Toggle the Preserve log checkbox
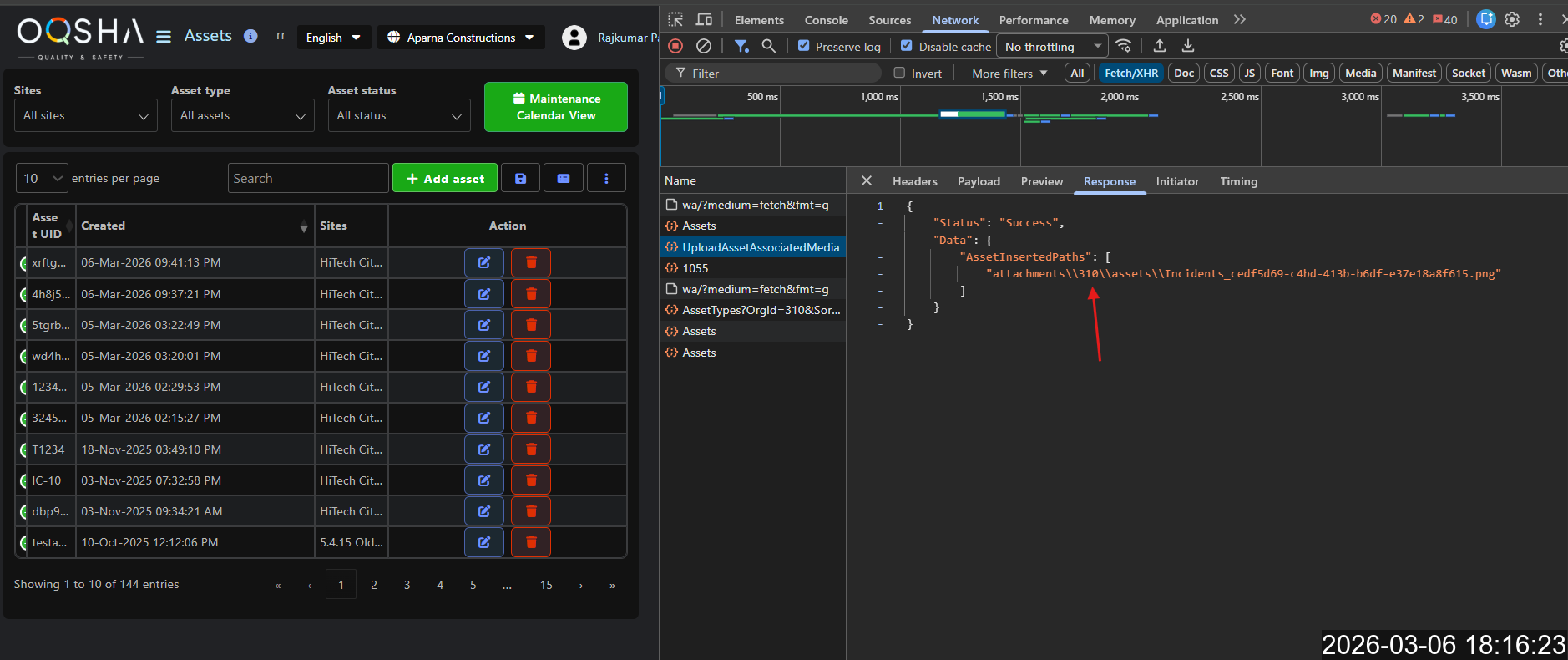This screenshot has width=1568, height=660. pos(803,46)
